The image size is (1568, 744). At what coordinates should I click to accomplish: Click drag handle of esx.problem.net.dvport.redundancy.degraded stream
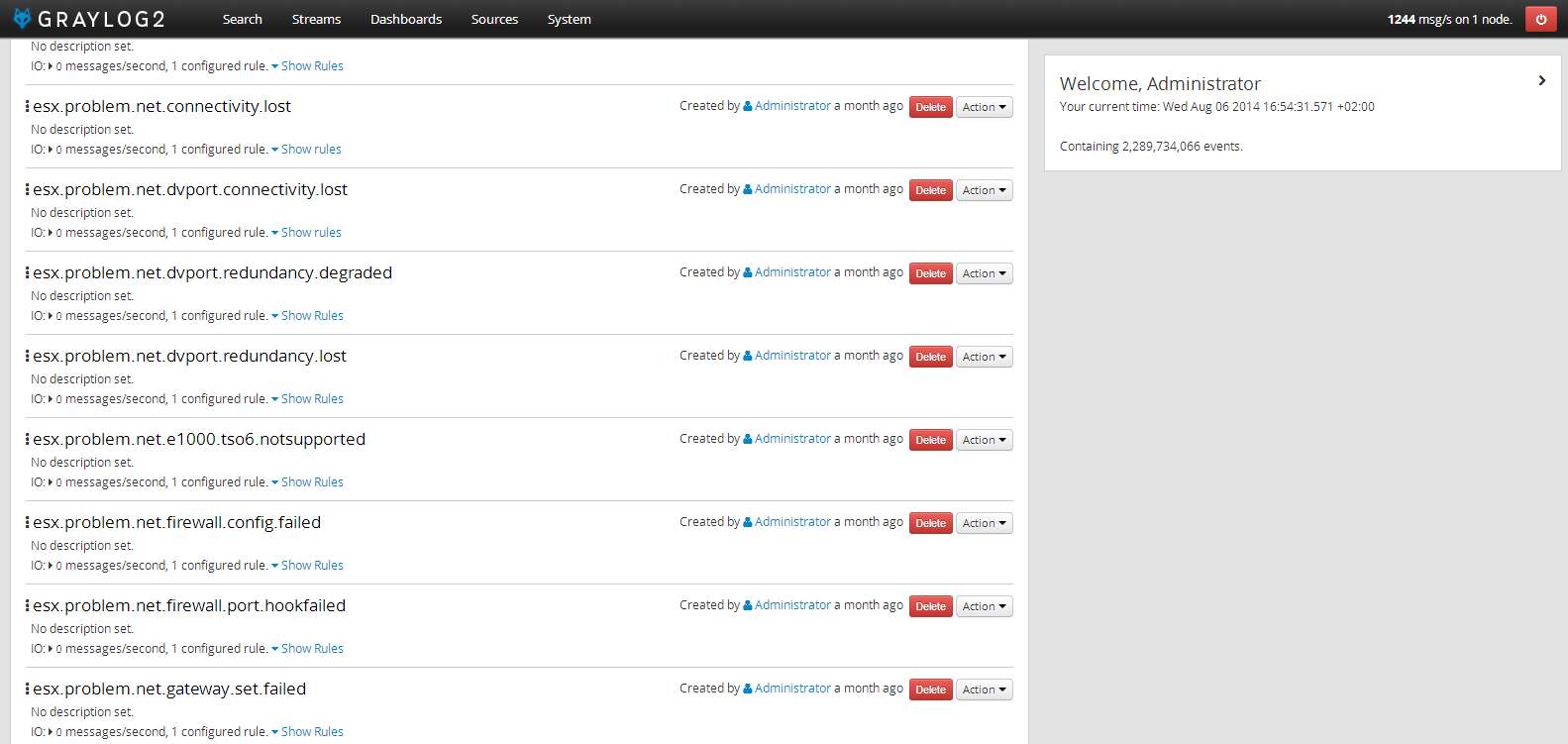[27, 272]
